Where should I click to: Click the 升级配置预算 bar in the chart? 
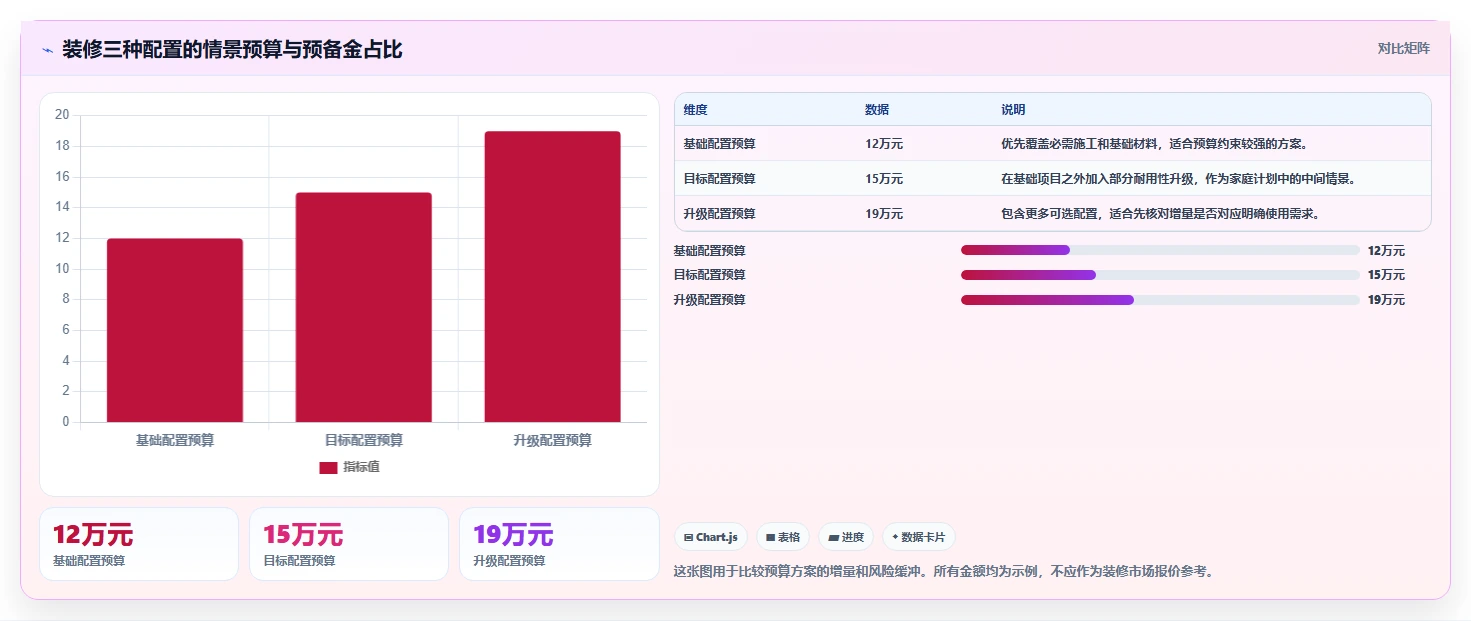pyautogui.click(x=553, y=276)
